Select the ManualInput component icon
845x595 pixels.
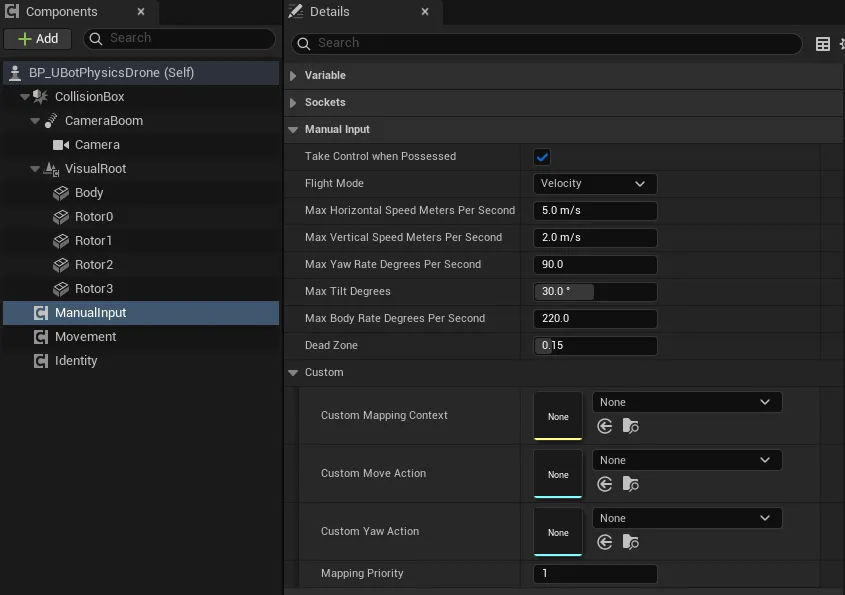(x=40, y=313)
